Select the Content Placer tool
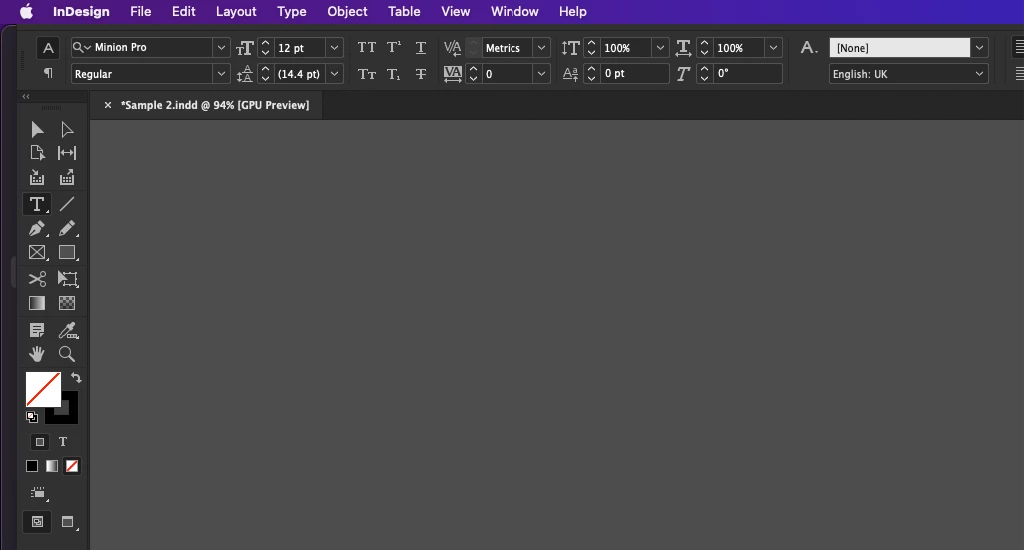This screenshot has width=1024, height=550. pyautogui.click(x=67, y=178)
